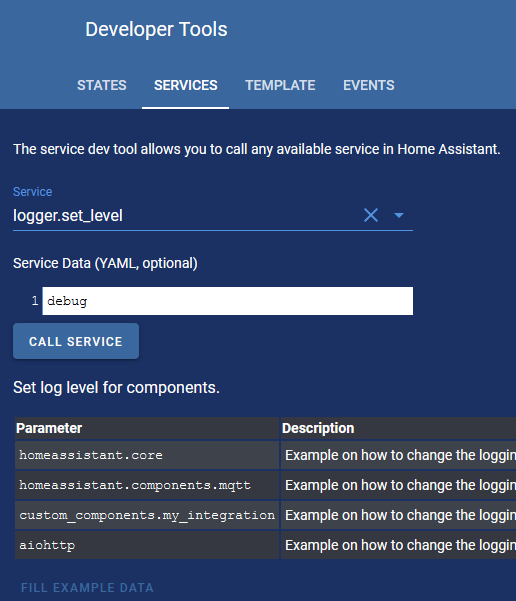
Task: Select the homeassistant.core parameter cell
Action: point(147,455)
